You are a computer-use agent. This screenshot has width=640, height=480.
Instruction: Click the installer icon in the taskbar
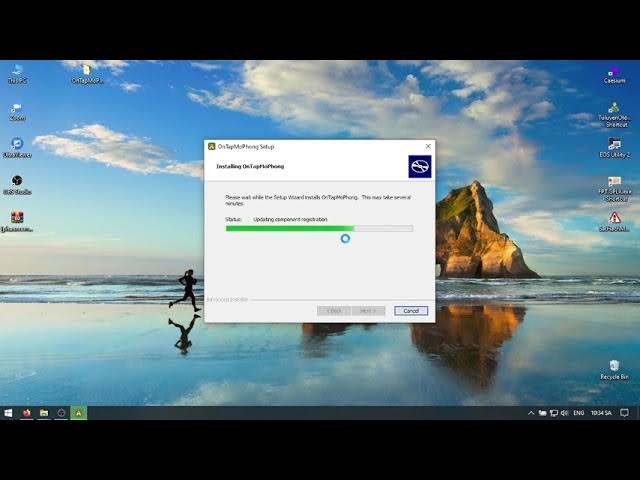click(79, 412)
